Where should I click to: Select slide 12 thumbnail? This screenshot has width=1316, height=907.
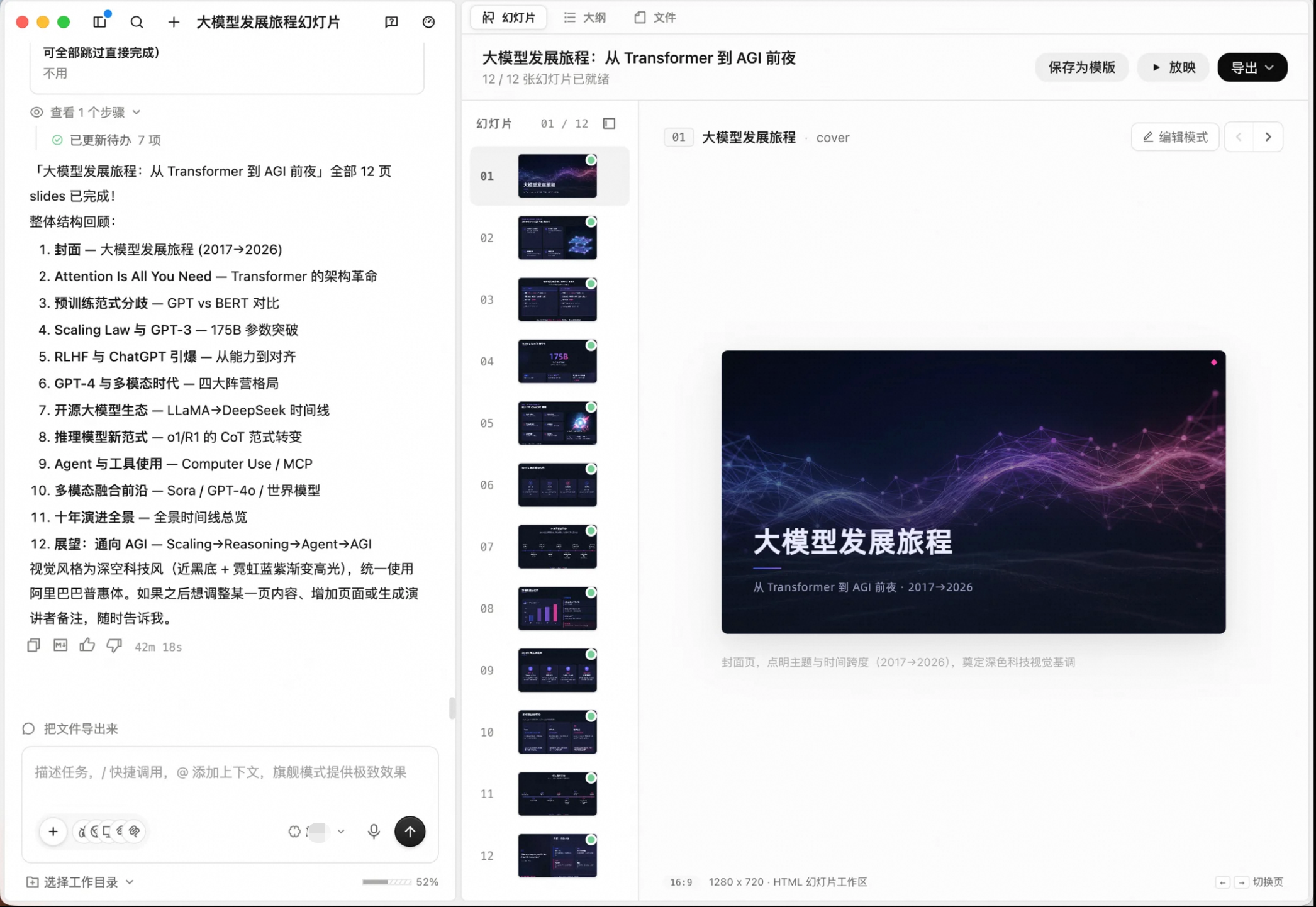click(x=557, y=855)
